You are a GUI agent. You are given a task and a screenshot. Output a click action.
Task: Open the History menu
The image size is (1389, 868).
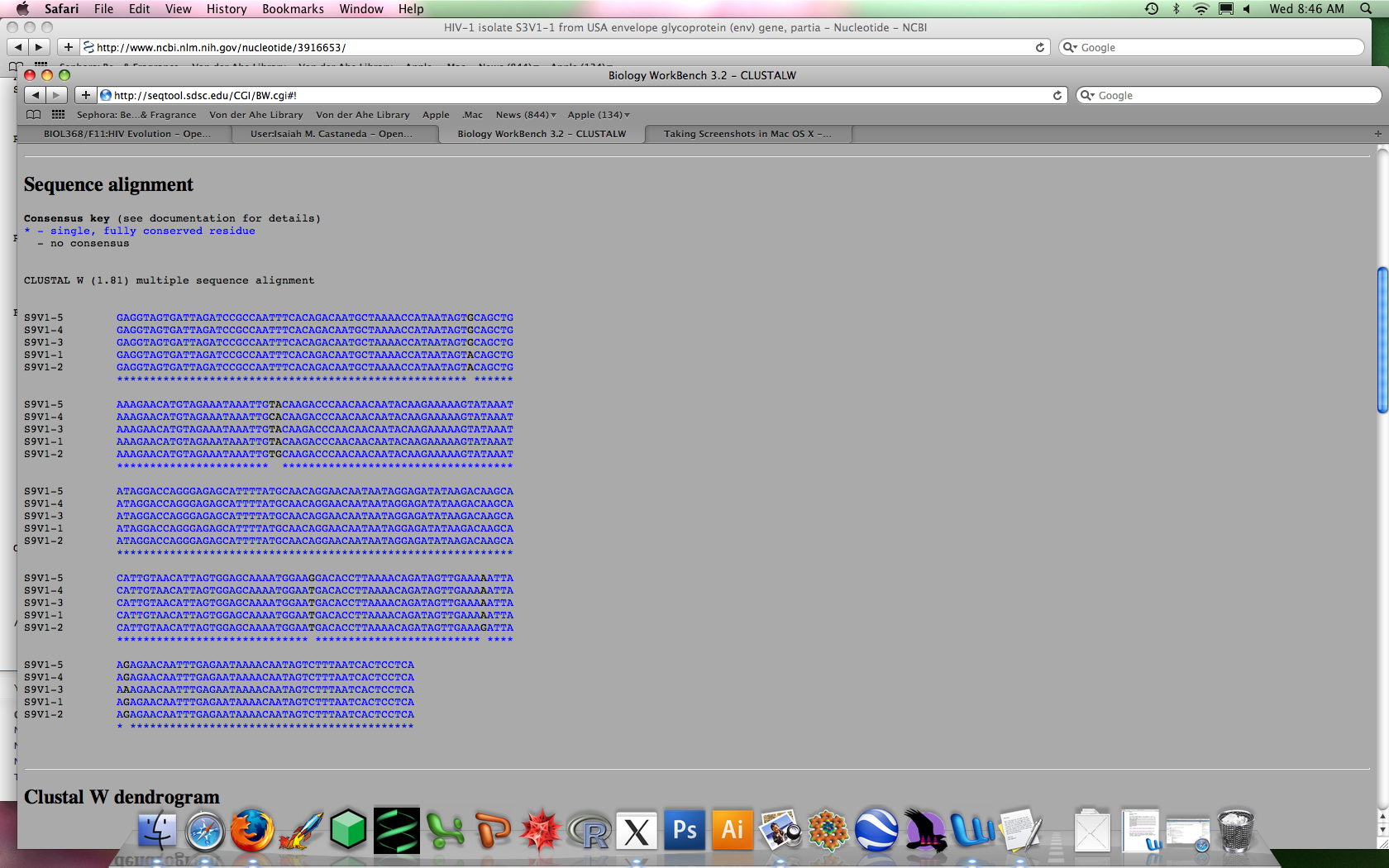pos(226,9)
